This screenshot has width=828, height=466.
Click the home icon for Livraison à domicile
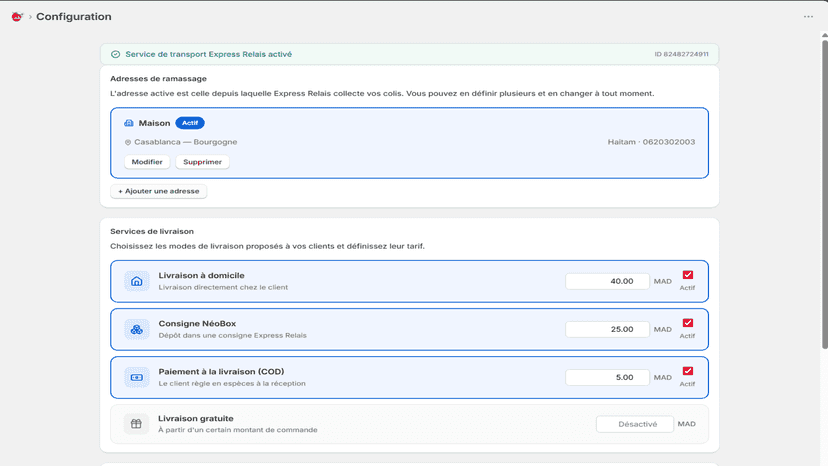click(x=137, y=281)
